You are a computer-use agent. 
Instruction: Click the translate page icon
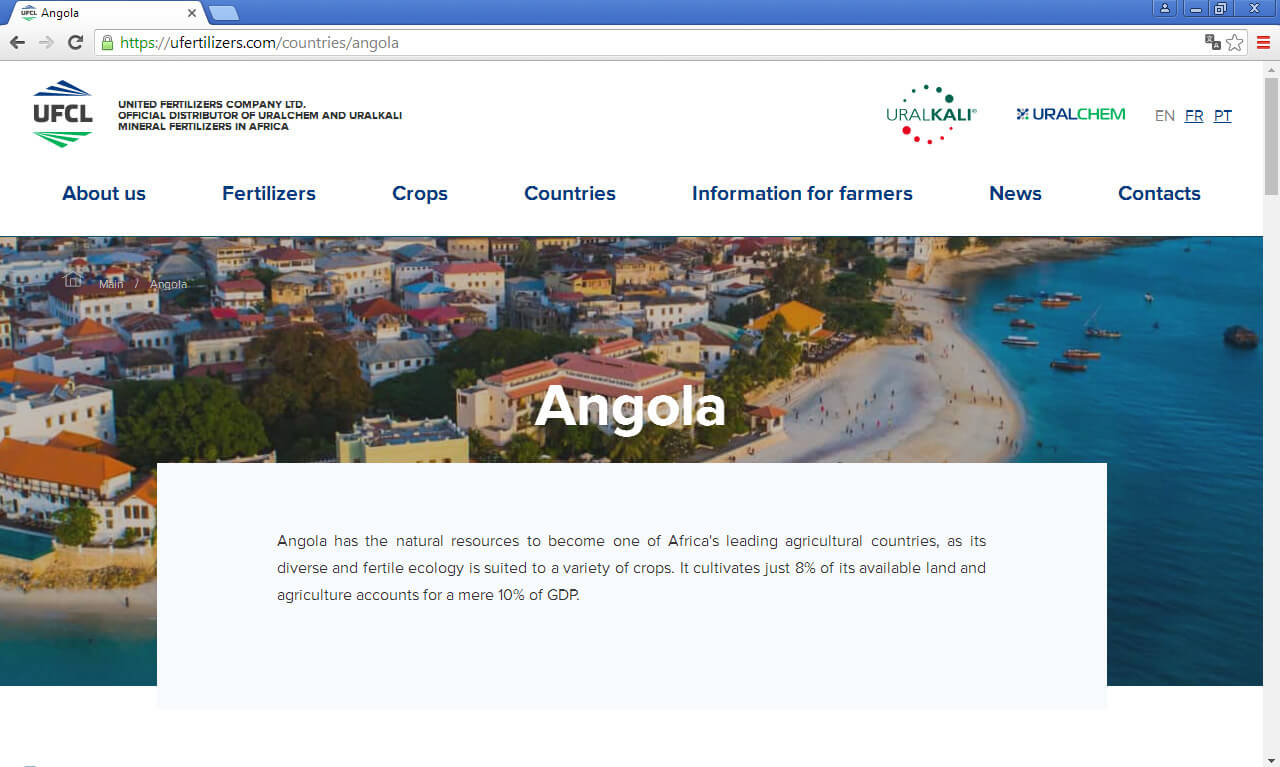click(x=1212, y=42)
